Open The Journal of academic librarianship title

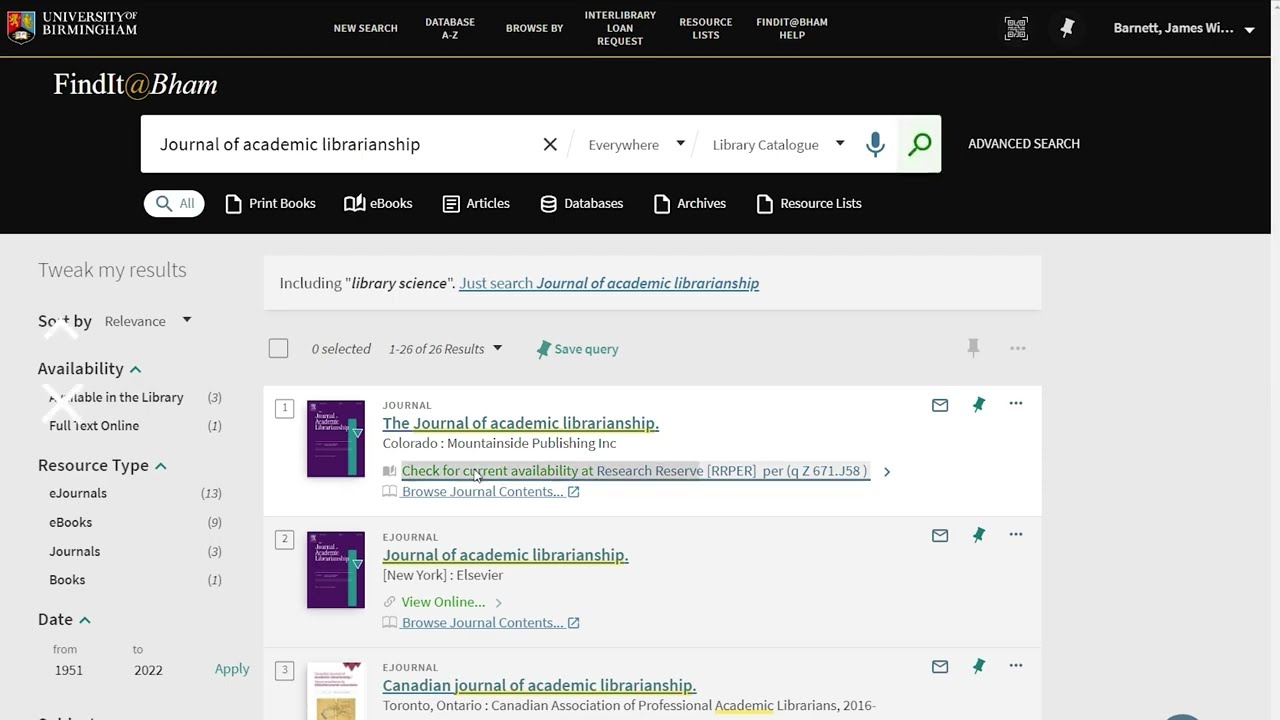pos(520,423)
